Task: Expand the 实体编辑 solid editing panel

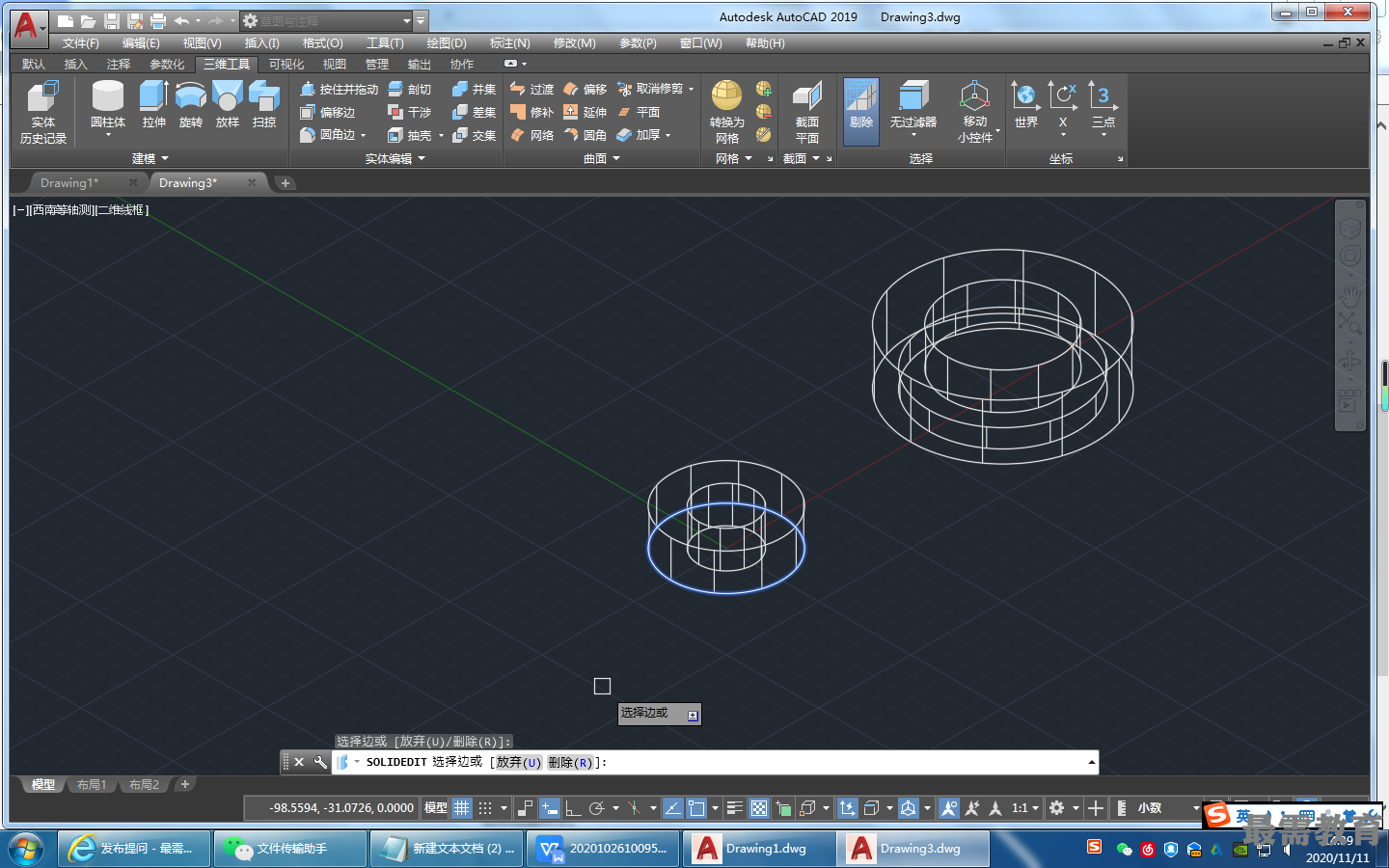Action: (395, 158)
